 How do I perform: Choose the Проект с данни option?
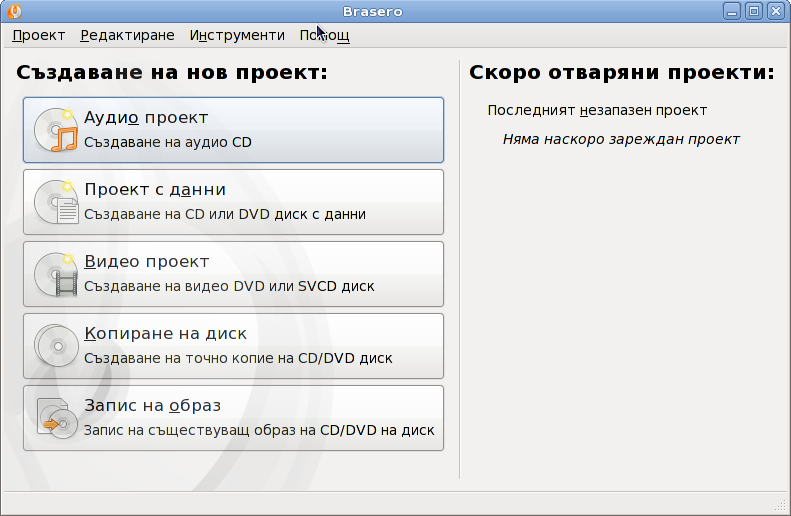(233, 202)
